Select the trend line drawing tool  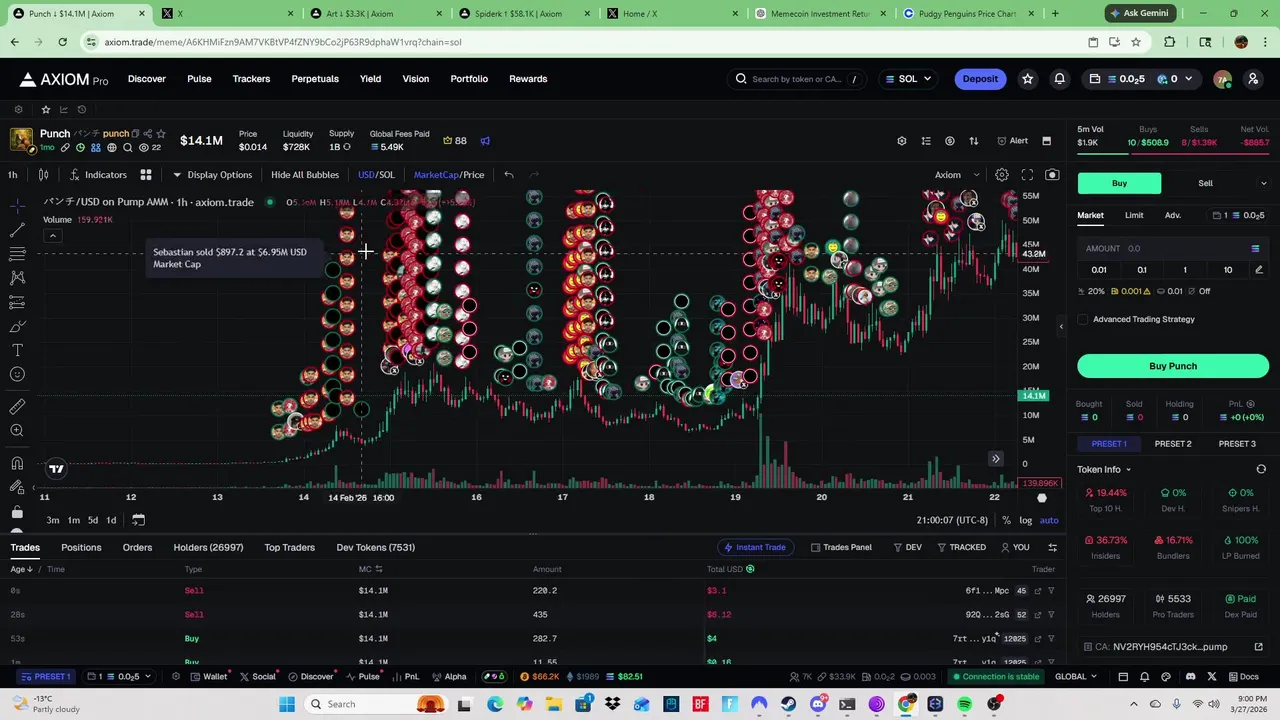(x=17, y=229)
